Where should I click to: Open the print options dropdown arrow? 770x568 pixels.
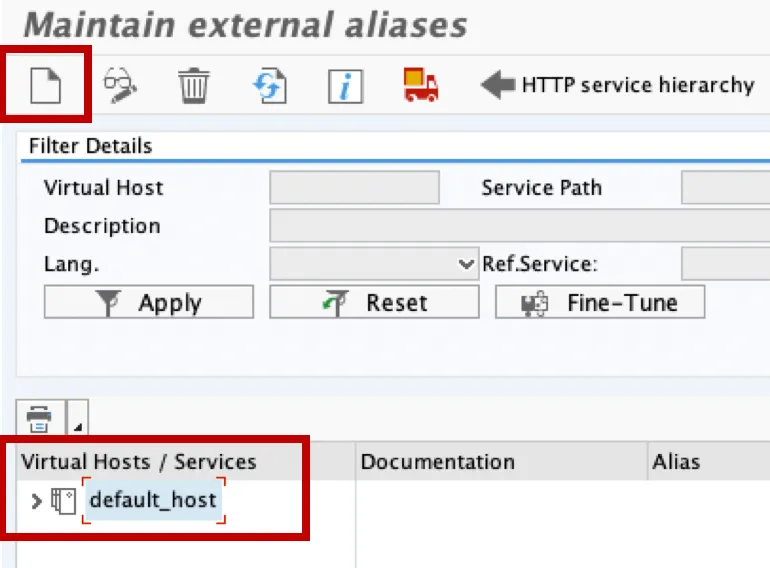(x=78, y=422)
